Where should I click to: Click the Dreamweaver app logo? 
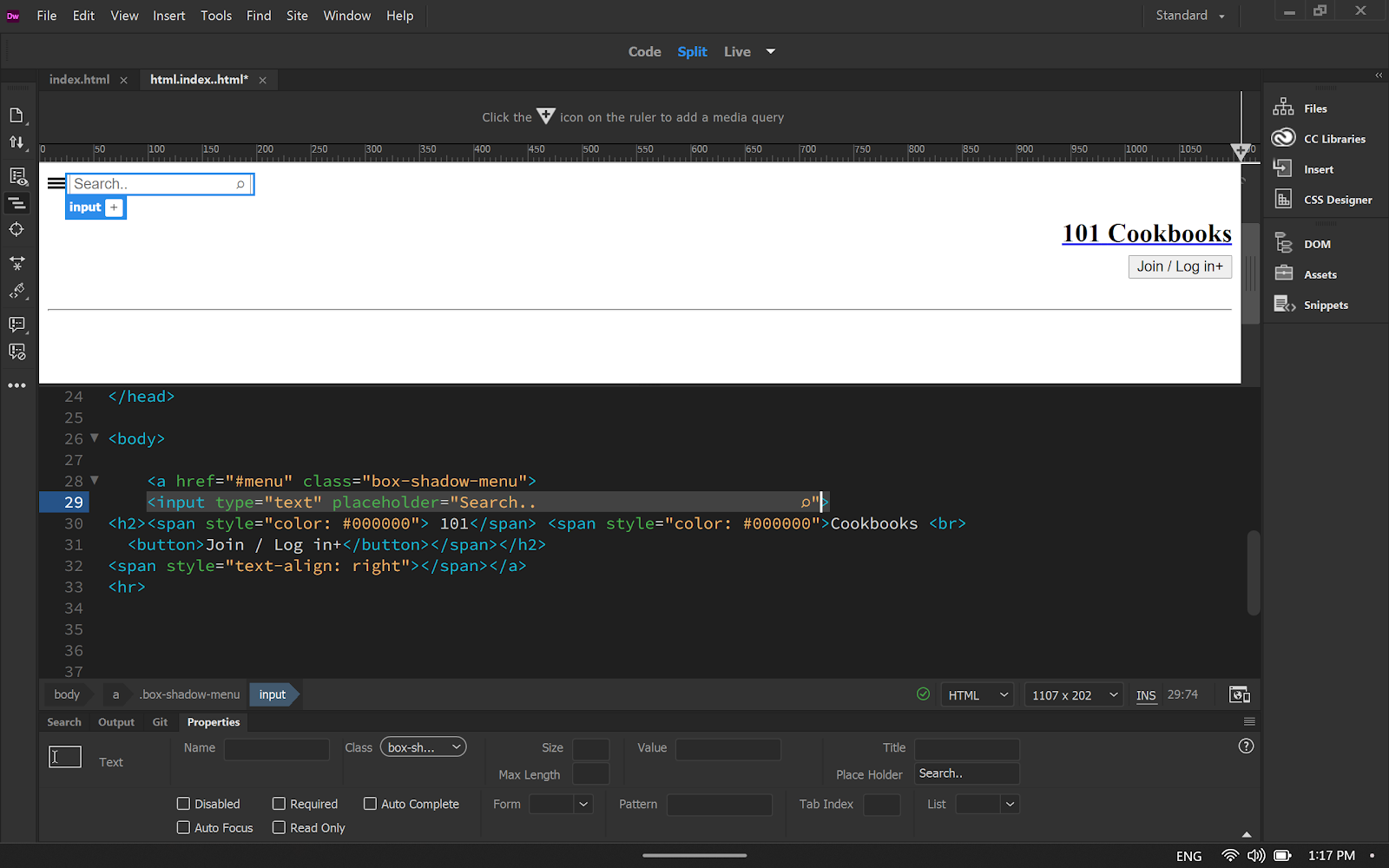point(13,16)
